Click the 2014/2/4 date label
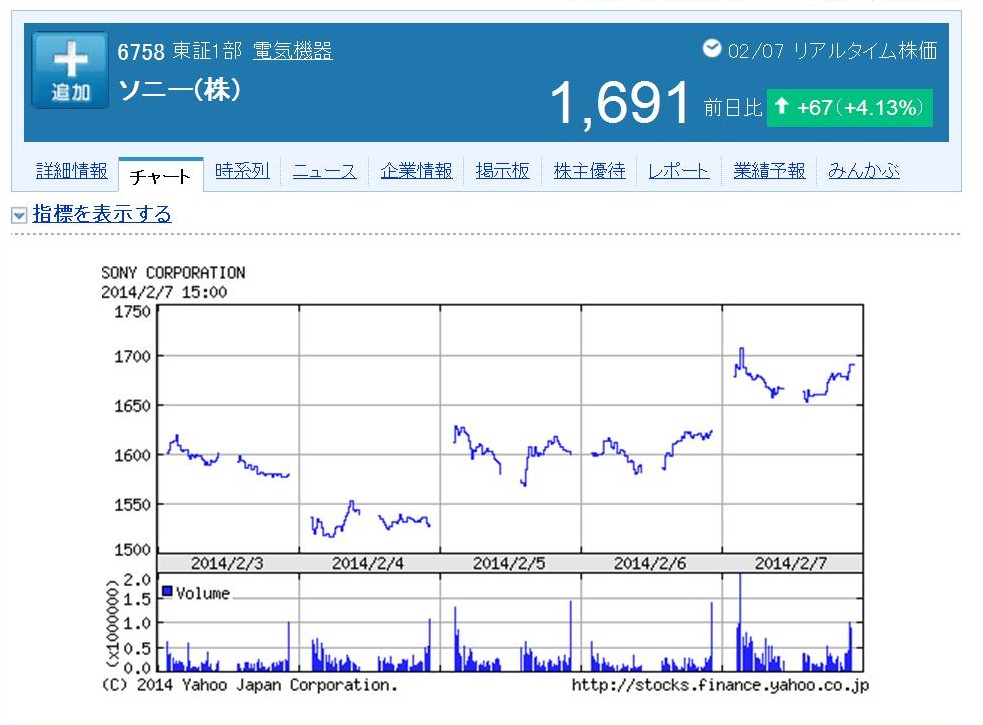983x725 pixels. (x=368, y=563)
